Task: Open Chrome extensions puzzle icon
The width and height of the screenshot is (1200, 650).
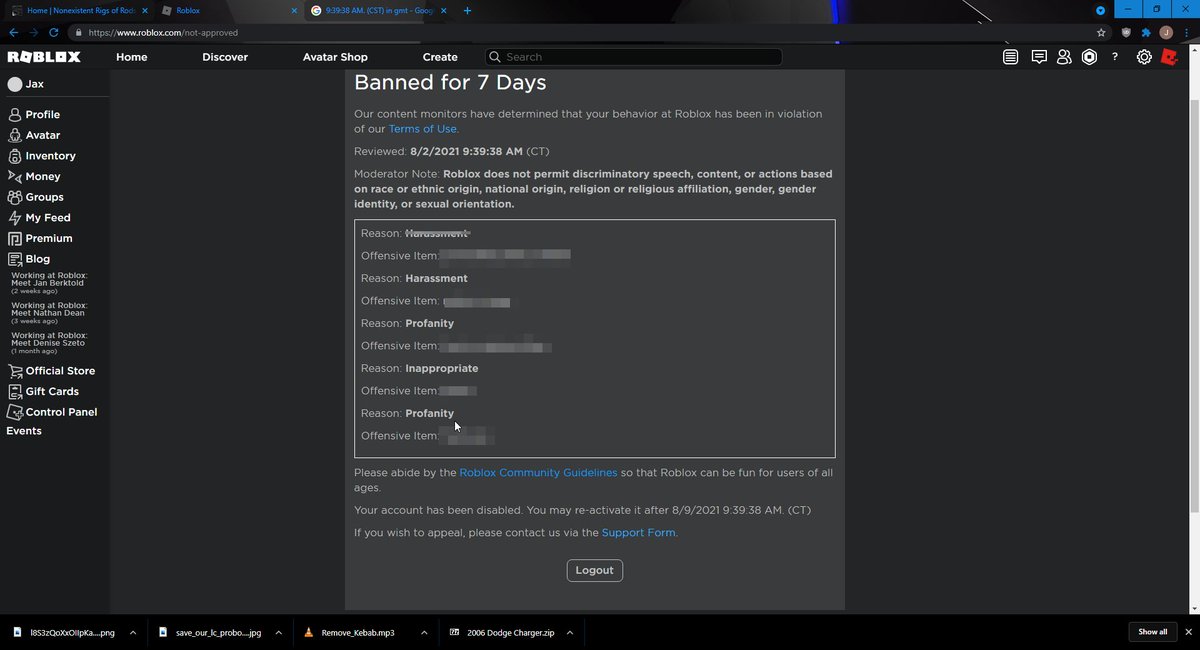Action: pos(1147,32)
